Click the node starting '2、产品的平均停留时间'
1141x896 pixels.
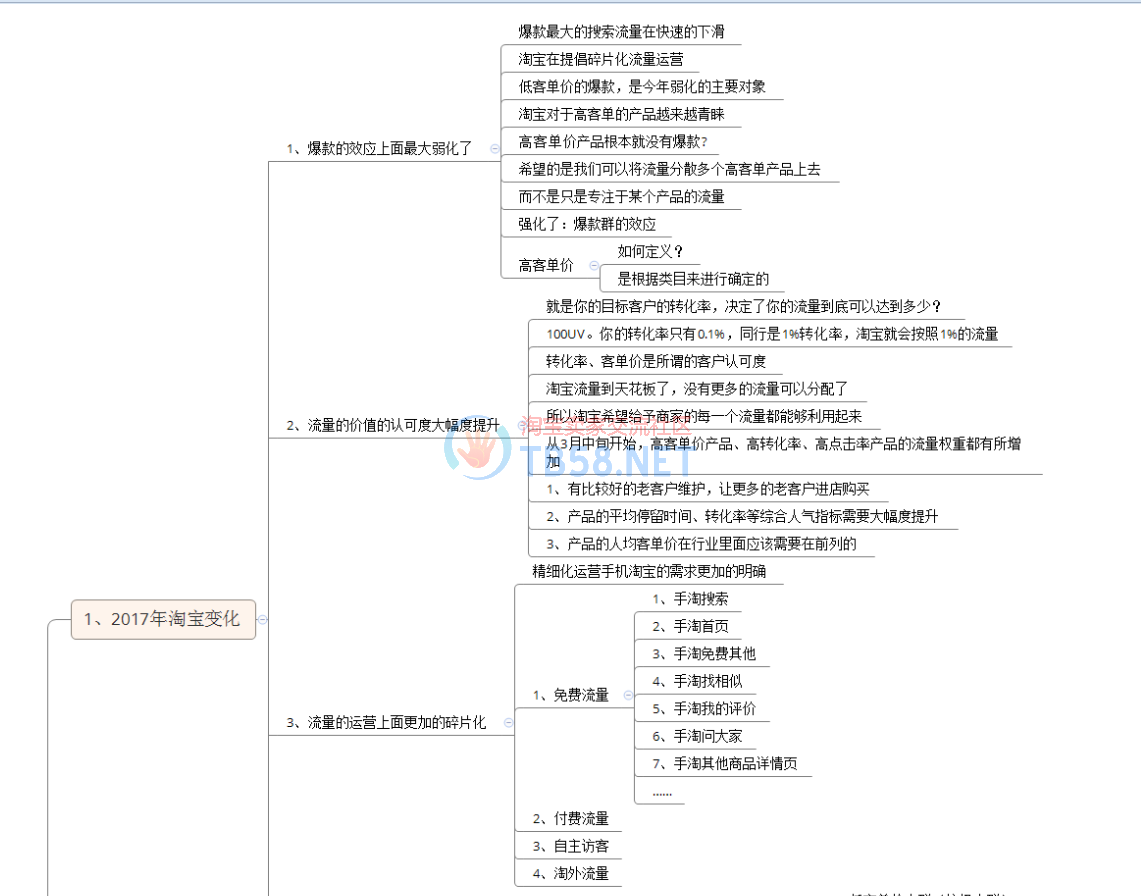[742, 517]
